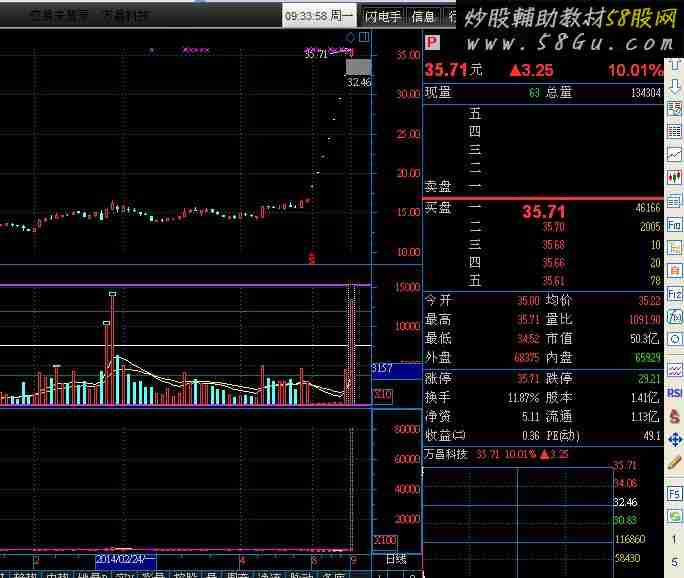684x578 pixels.
Task: Click the F10 company info icon
Action: (x=675, y=225)
